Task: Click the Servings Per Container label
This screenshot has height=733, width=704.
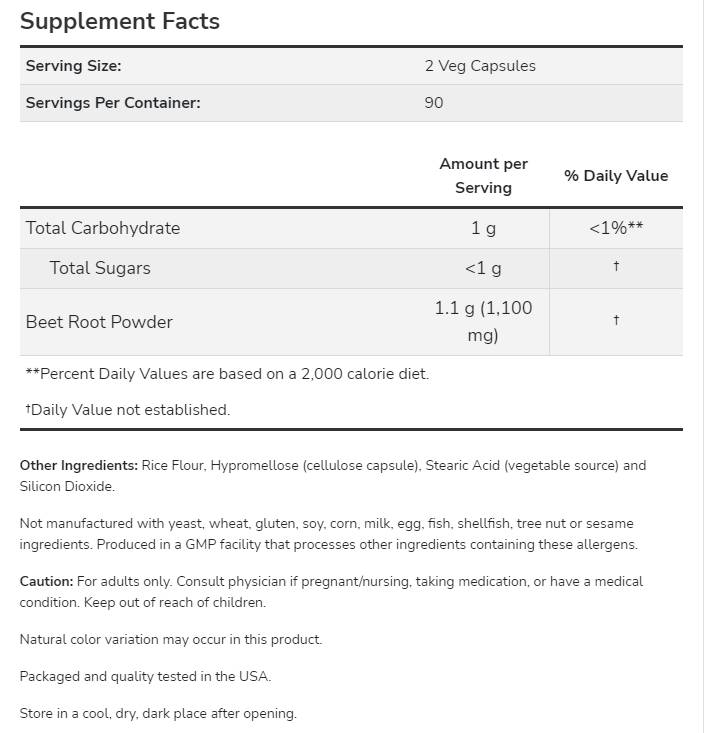Action: point(113,103)
